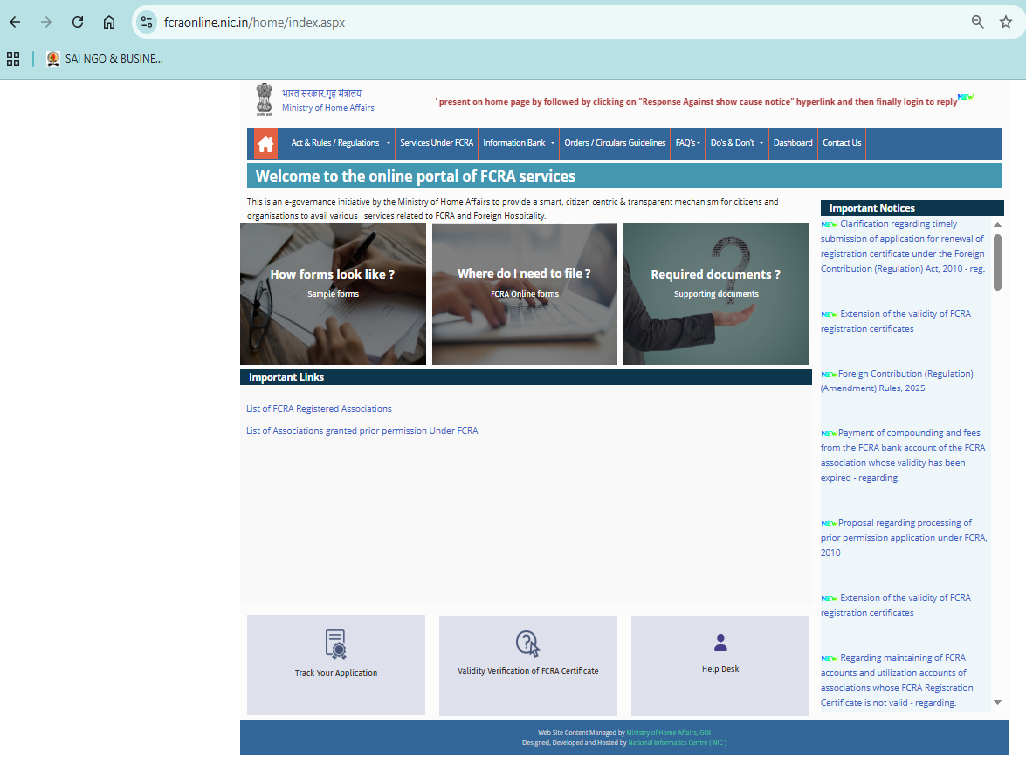The image size is (1026, 776).
Task: Go back using browser back arrow
Action: coord(15,22)
